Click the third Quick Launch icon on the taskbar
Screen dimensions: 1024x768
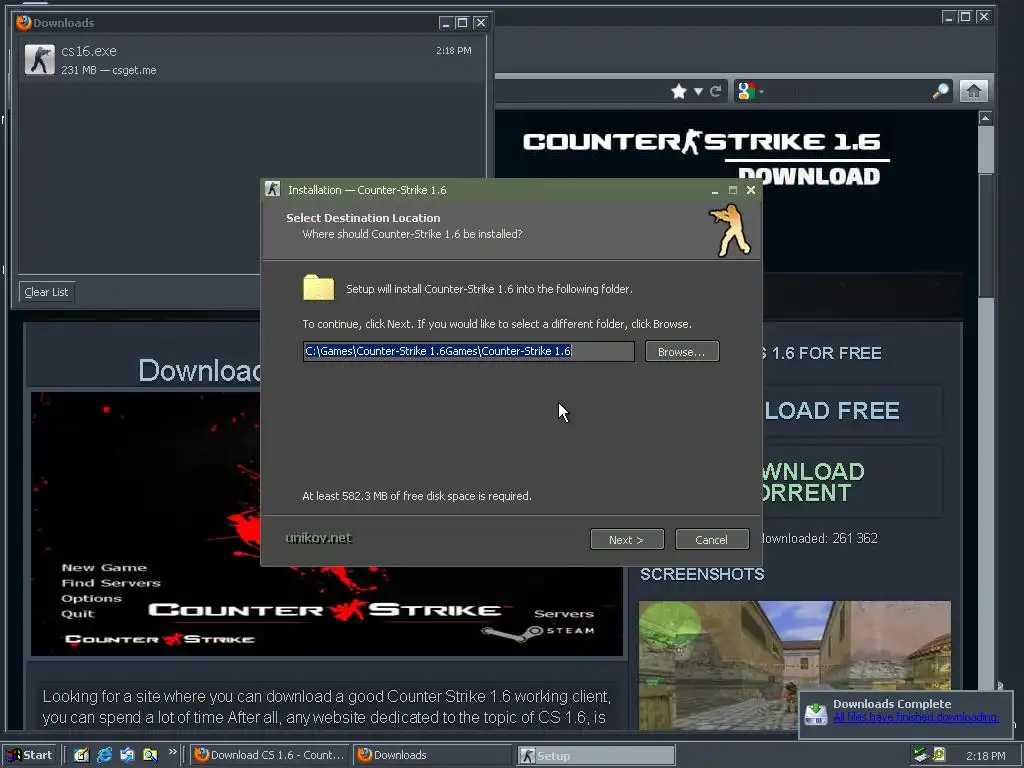[127, 755]
